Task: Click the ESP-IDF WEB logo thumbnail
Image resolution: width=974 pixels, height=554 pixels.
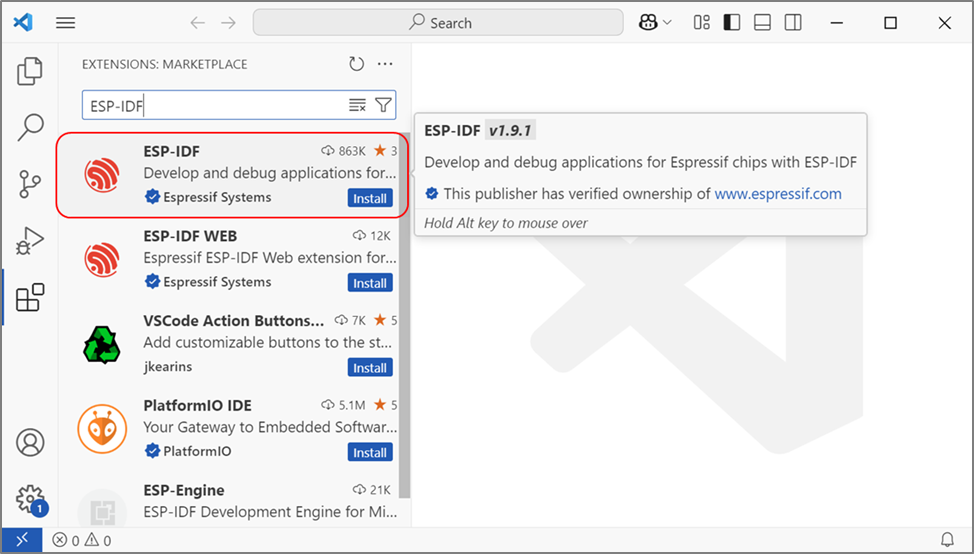Action: point(102,259)
